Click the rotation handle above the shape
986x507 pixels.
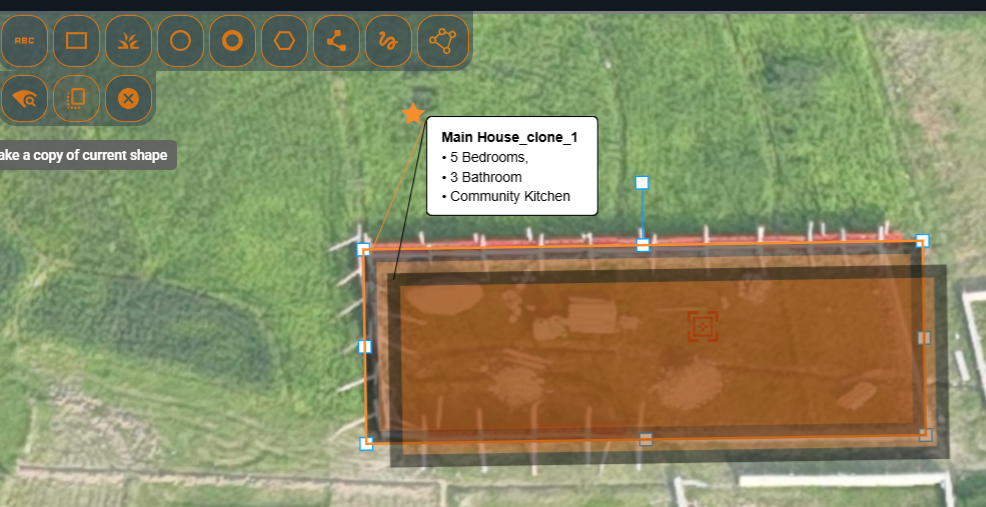pyautogui.click(x=642, y=183)
